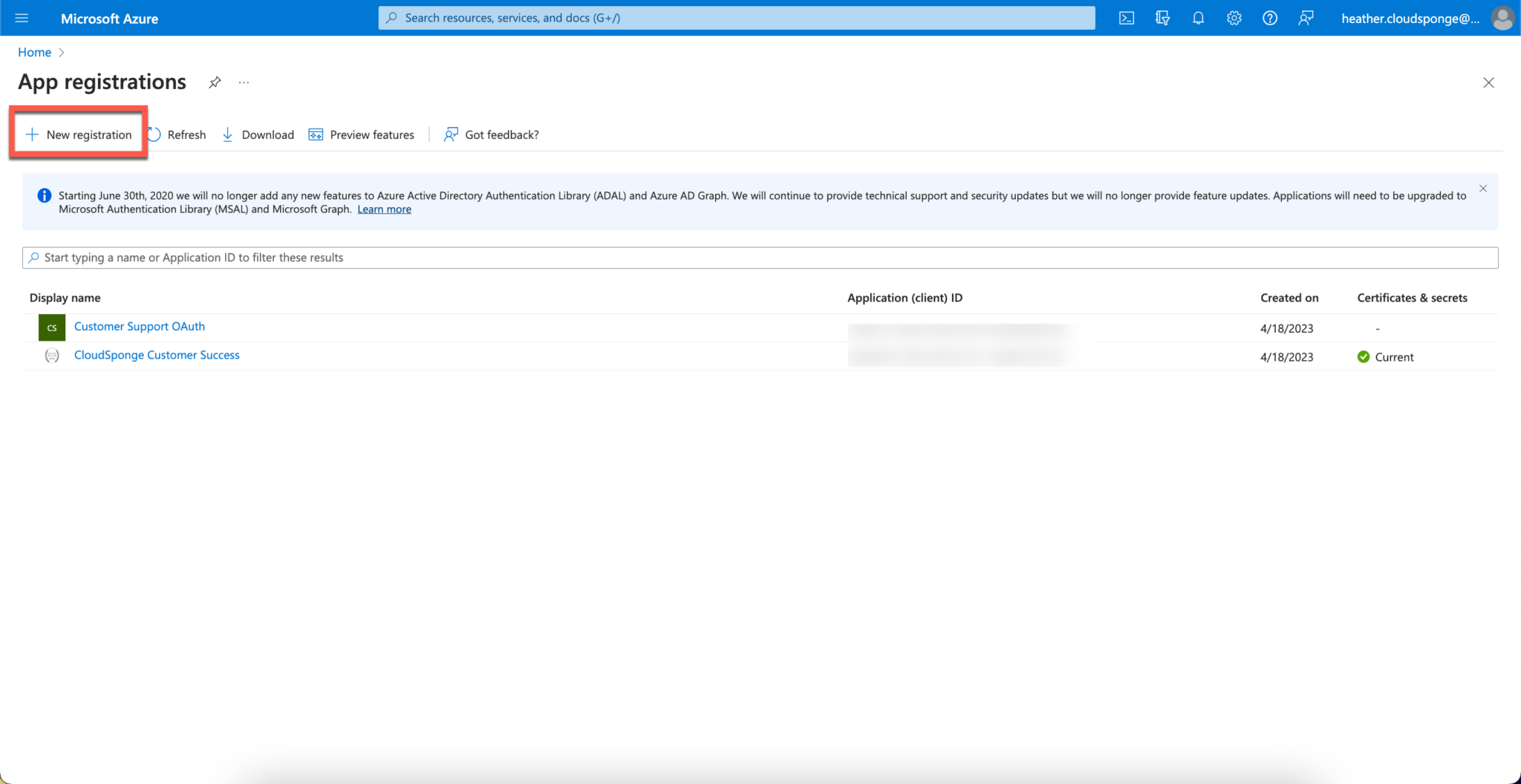Open the ellipsis more options menu
1521x784 pixels.
pos(244,82)
